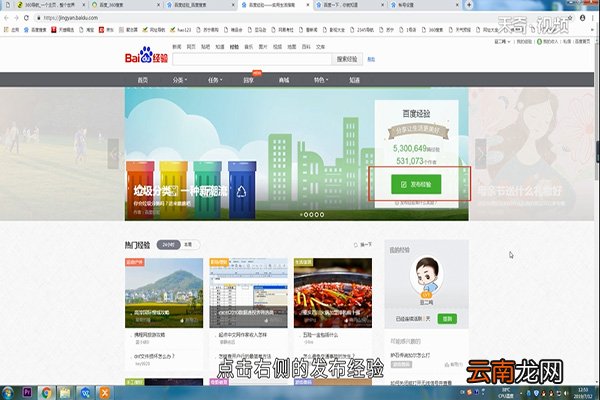Click the browser back arrow
Image resolution: width=600 pixels, height=400 pixels.
[6, 18]
